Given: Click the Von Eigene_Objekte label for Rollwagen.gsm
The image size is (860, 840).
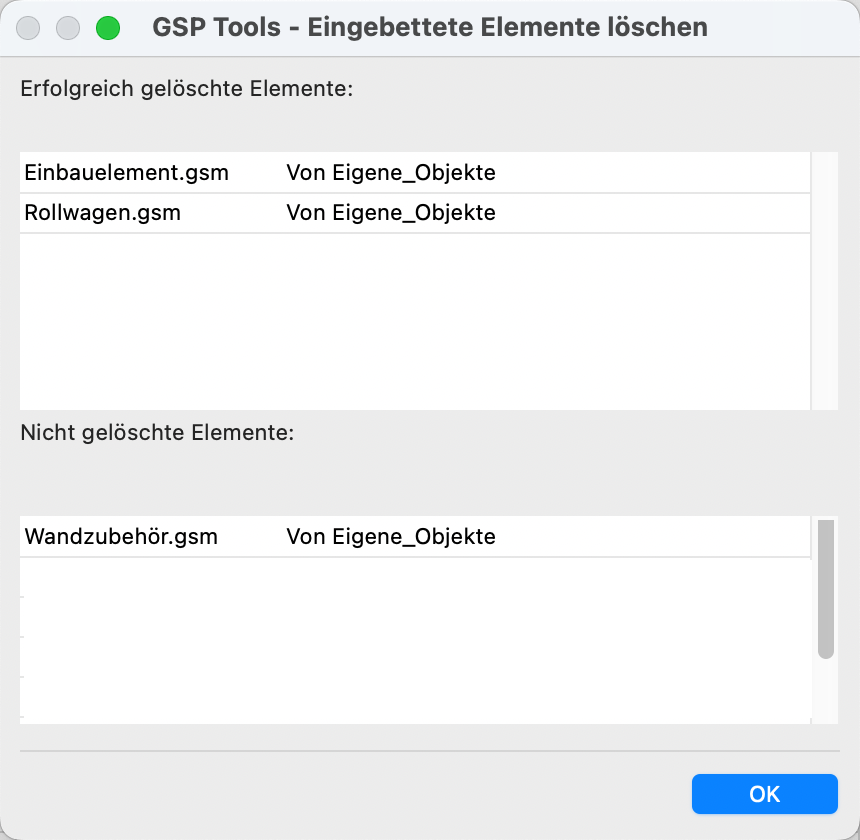Looking at the screenshot, I should (x=390, y=213).
